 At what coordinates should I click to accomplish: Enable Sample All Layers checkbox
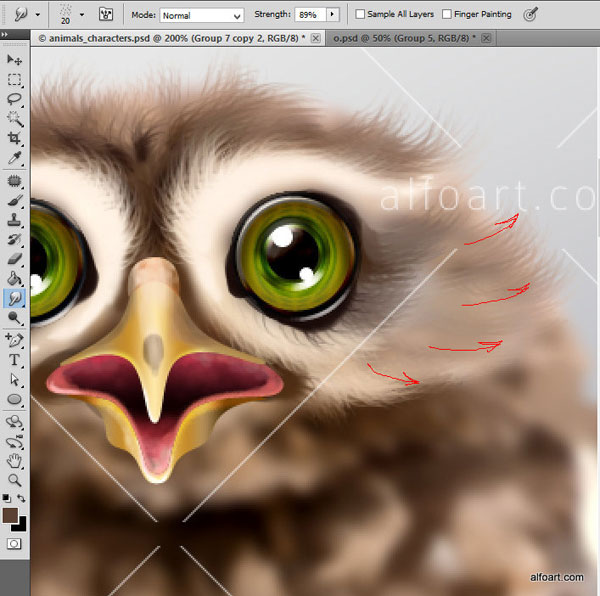360,14
